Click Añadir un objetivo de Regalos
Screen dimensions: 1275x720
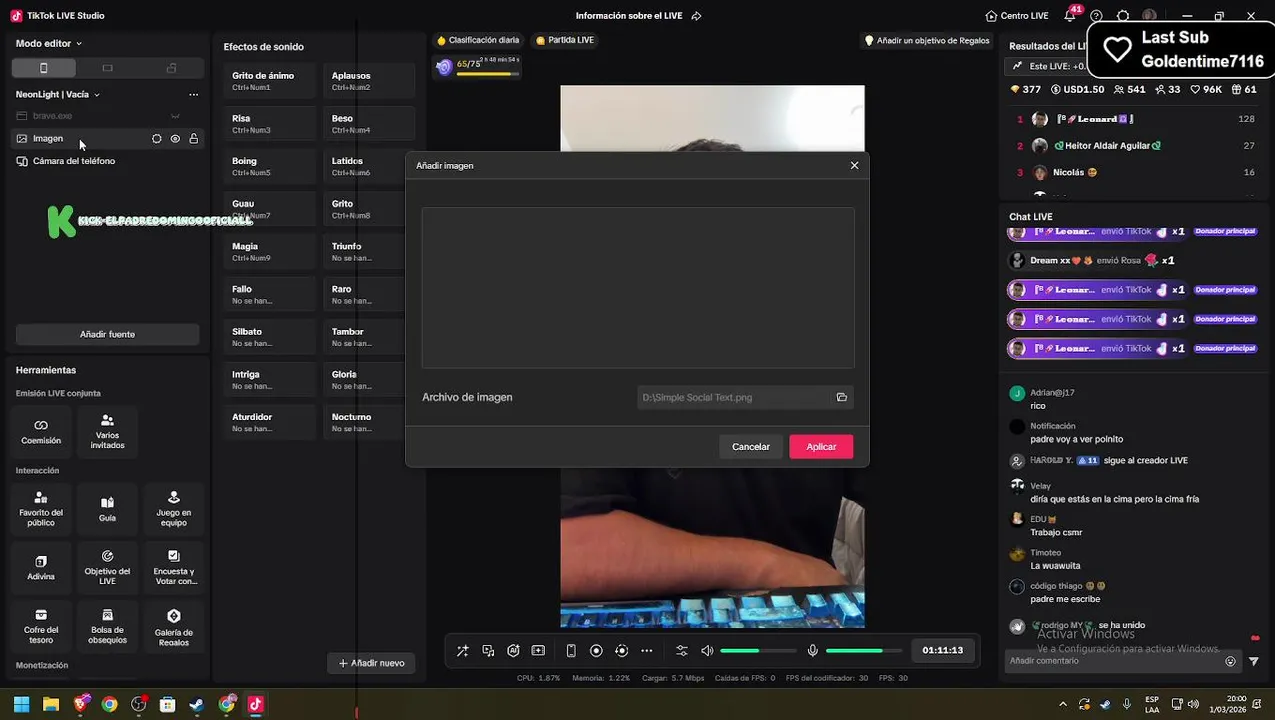point(926,40)
